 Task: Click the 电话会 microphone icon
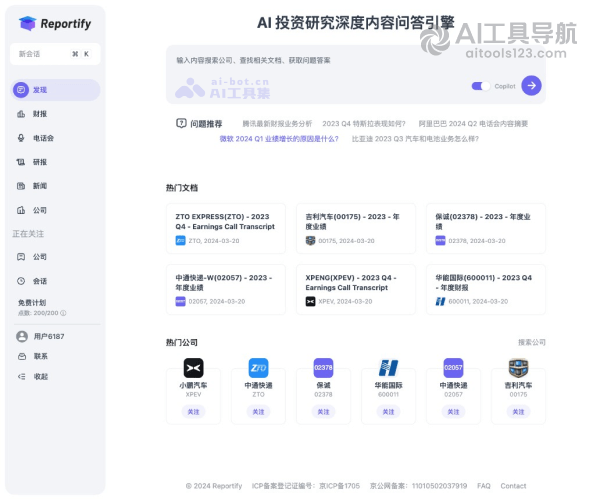(21, 138)
